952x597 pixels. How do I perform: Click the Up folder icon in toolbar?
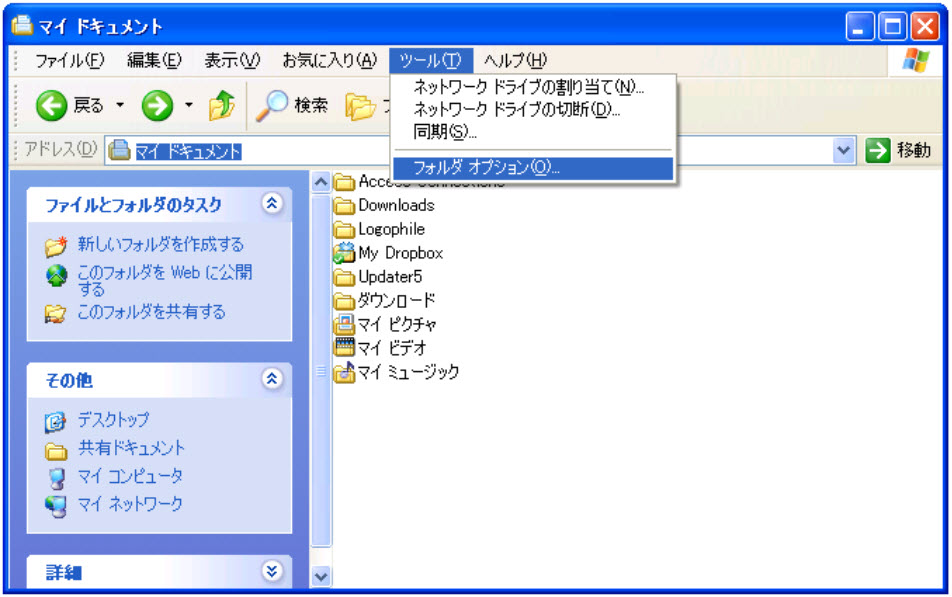pyautogui.click(x=221, y=105)
